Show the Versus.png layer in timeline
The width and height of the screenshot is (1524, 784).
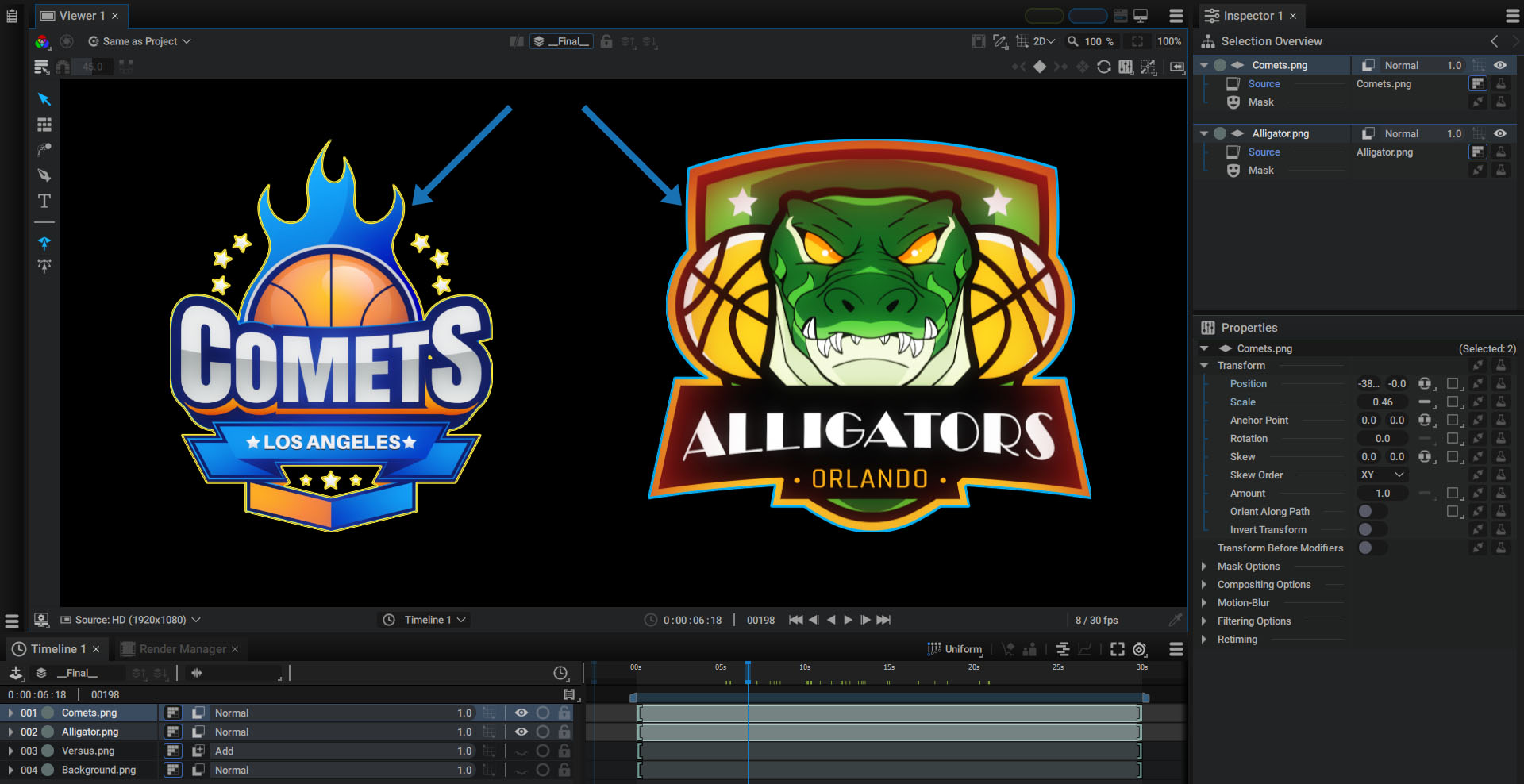click(521, 751)
